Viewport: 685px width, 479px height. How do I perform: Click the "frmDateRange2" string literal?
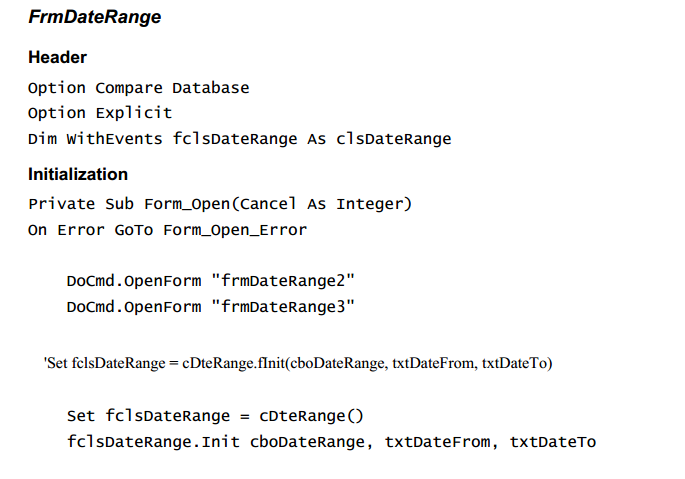pyautogui.click(x=283, y=281)
